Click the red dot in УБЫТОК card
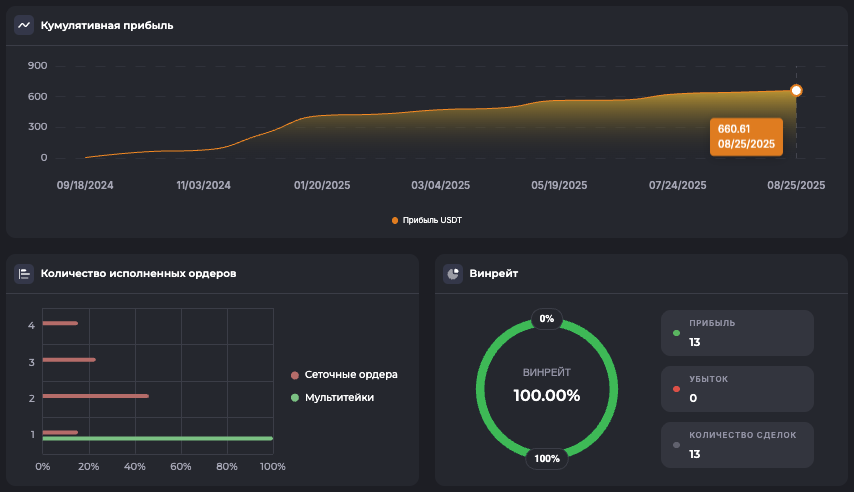This screenshot has width=854, height=492. (x=677, y=389)
